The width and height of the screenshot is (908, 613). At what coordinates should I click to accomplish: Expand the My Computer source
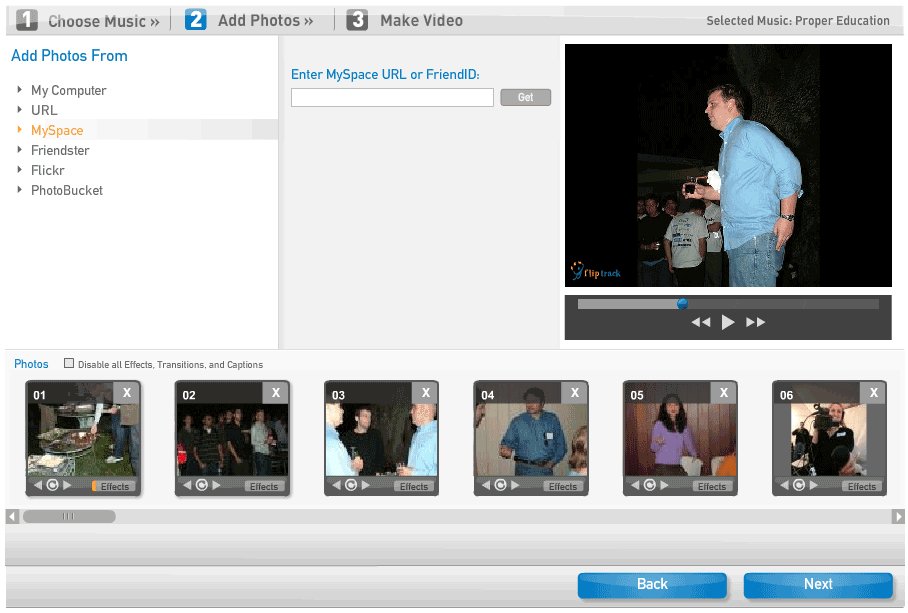[68, 90]
